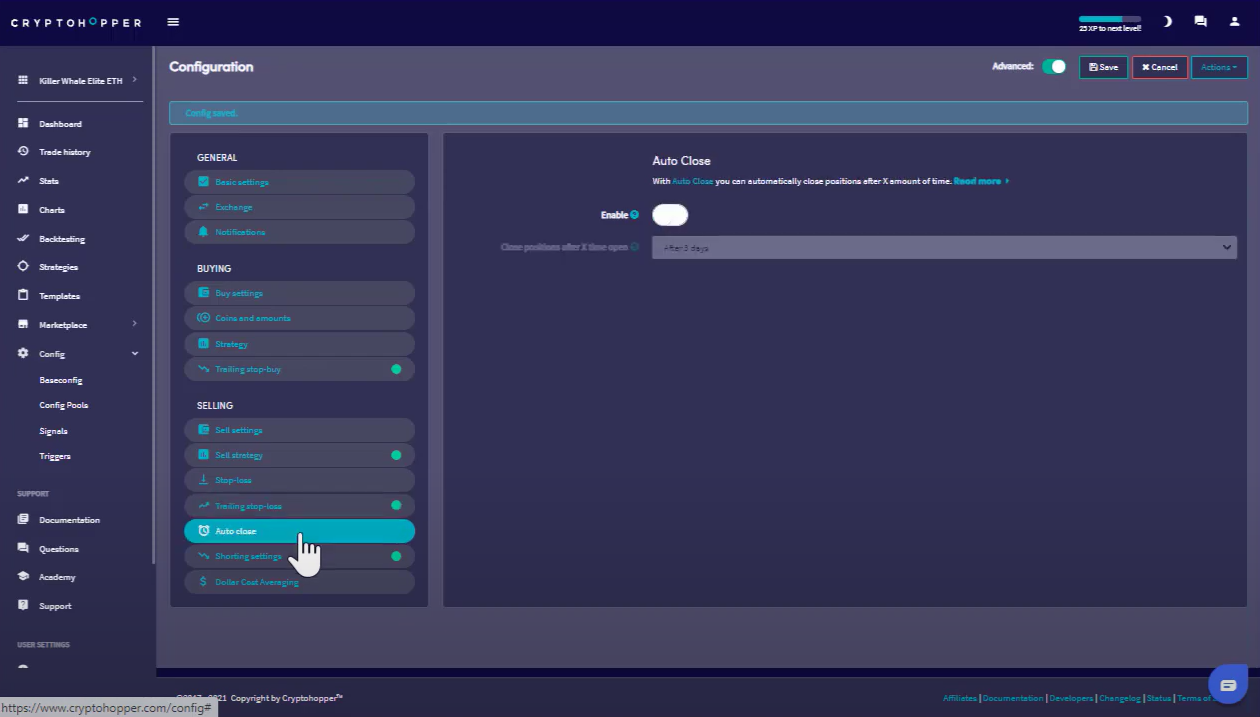Open the chat messages icon
1260x717 pixels.
(x=1200, y=21)
